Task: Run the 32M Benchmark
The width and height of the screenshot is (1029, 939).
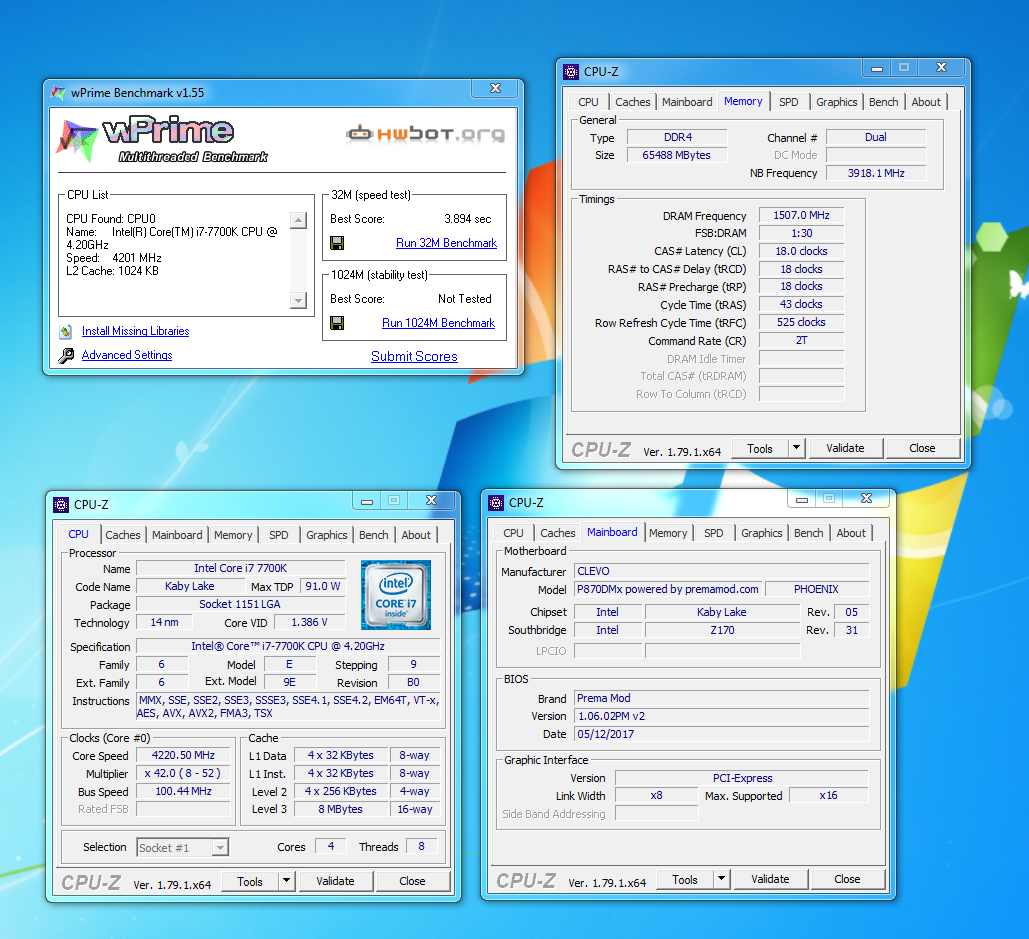Action: (446, 243)
